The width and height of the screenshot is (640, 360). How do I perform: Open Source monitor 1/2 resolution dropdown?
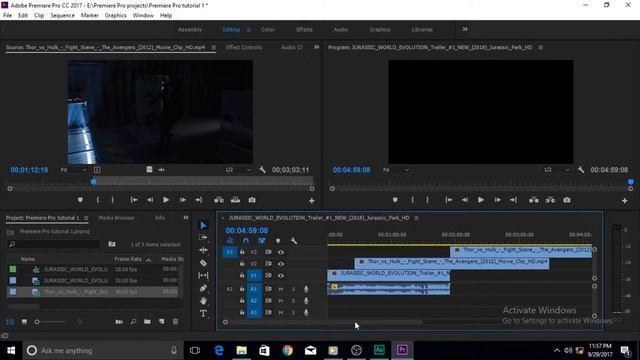coord(238,170)
